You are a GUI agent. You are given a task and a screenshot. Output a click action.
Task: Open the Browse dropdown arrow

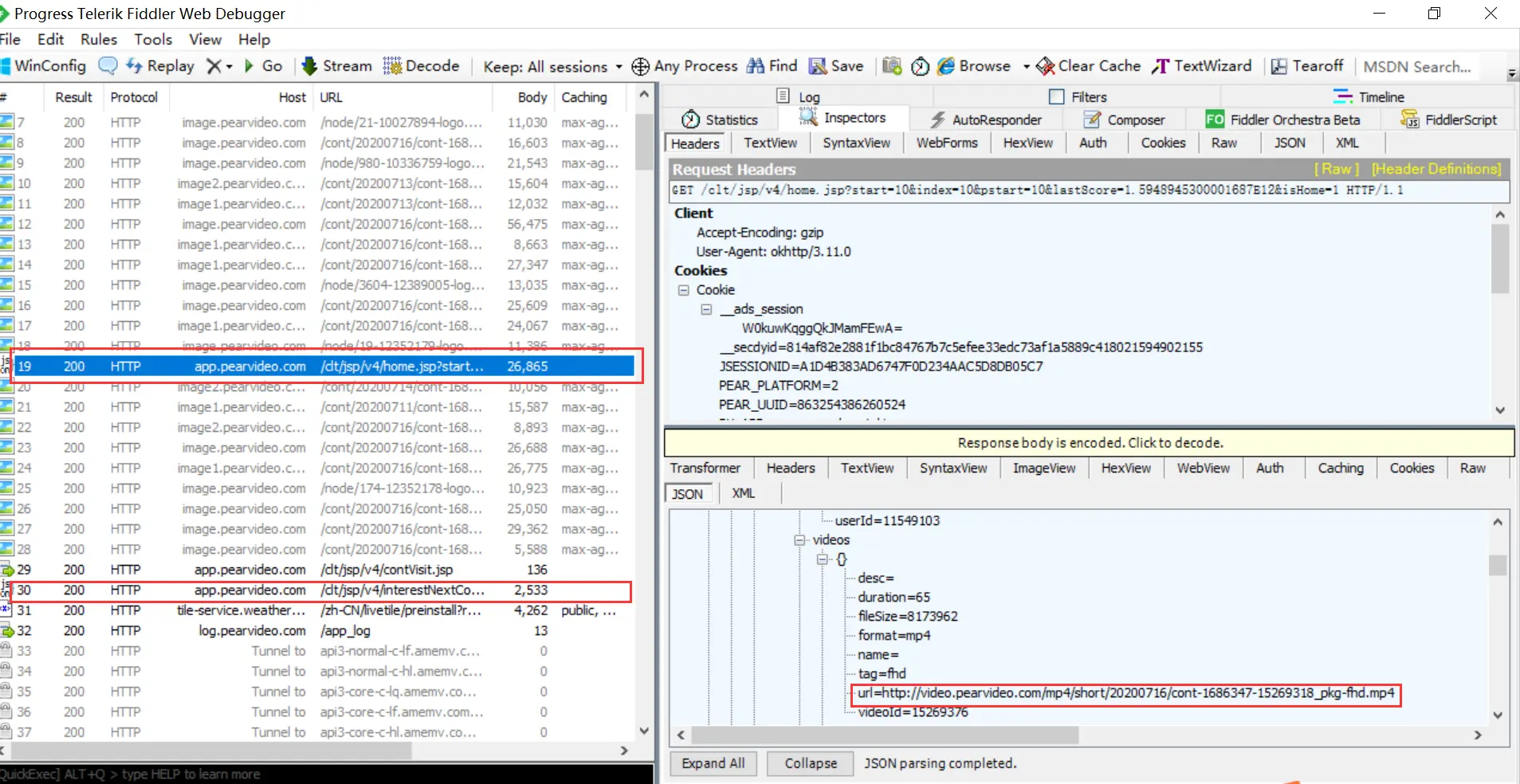(1027, 67)
